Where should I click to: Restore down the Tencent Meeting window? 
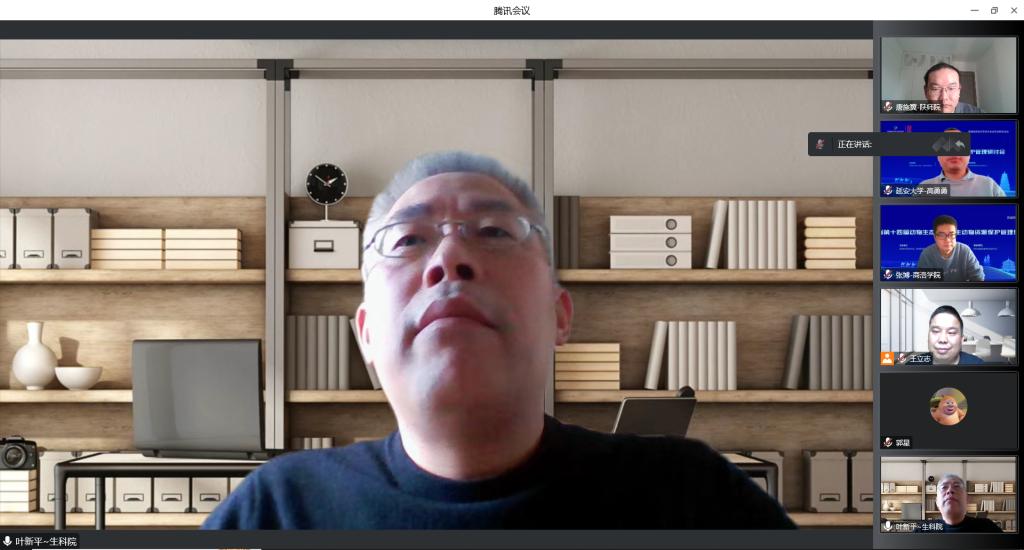(994, 10)
